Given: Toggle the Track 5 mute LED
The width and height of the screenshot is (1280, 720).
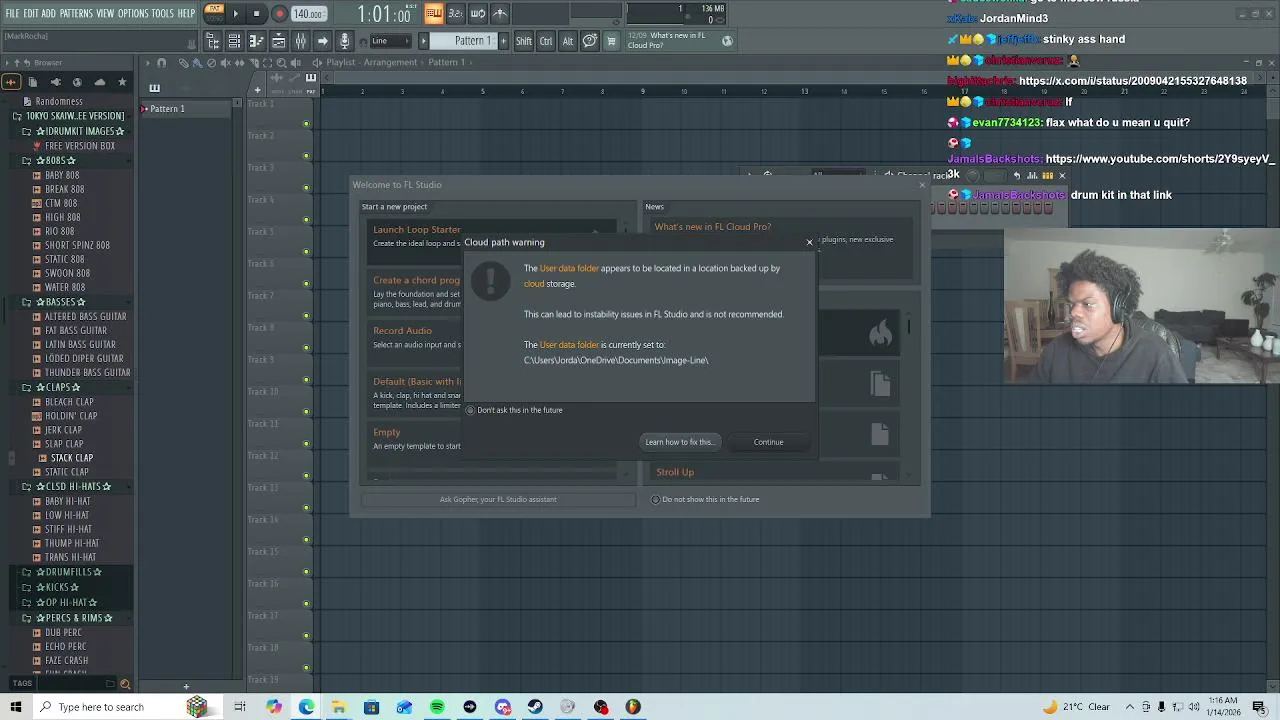Looking at the screenshot, I should pos(307,252).
